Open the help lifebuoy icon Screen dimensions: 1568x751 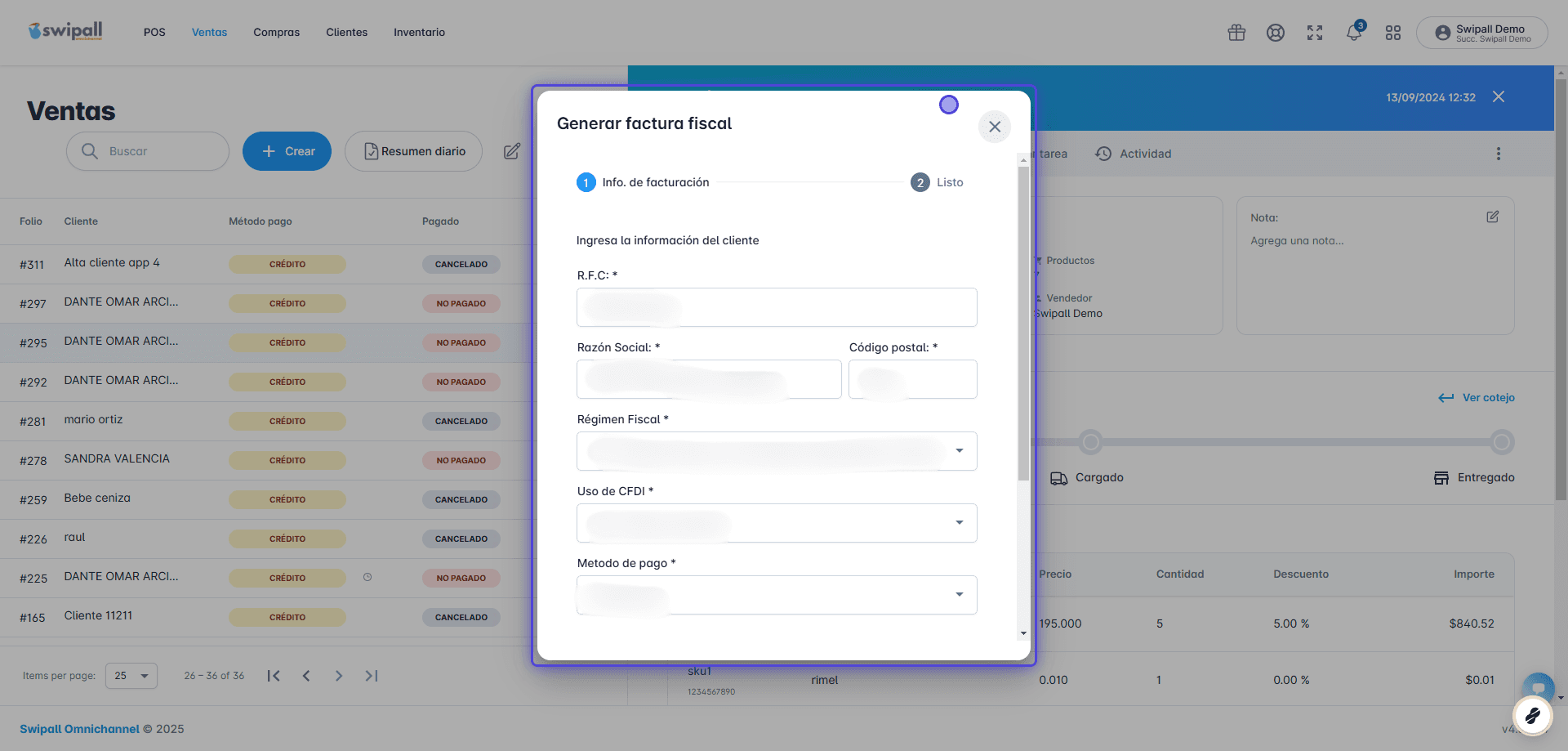point(1276,33)
